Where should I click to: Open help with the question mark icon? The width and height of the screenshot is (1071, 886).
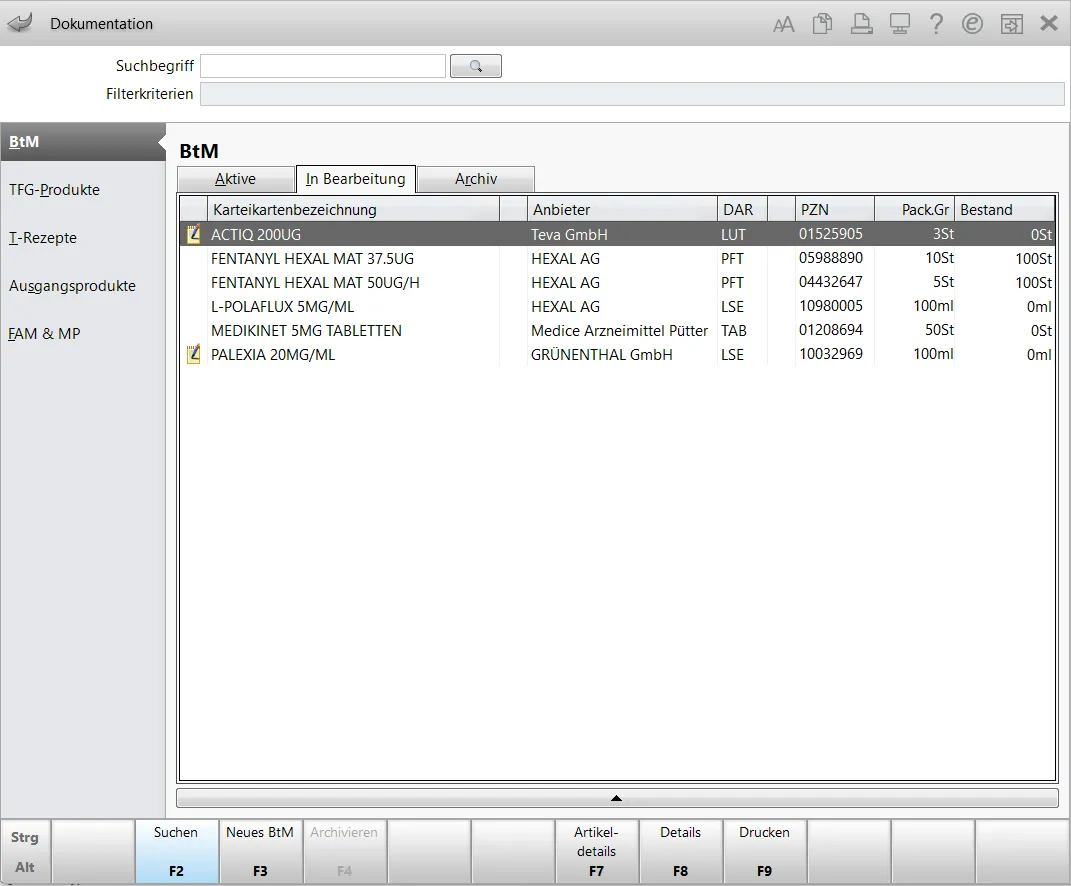[x=936, y=24]
